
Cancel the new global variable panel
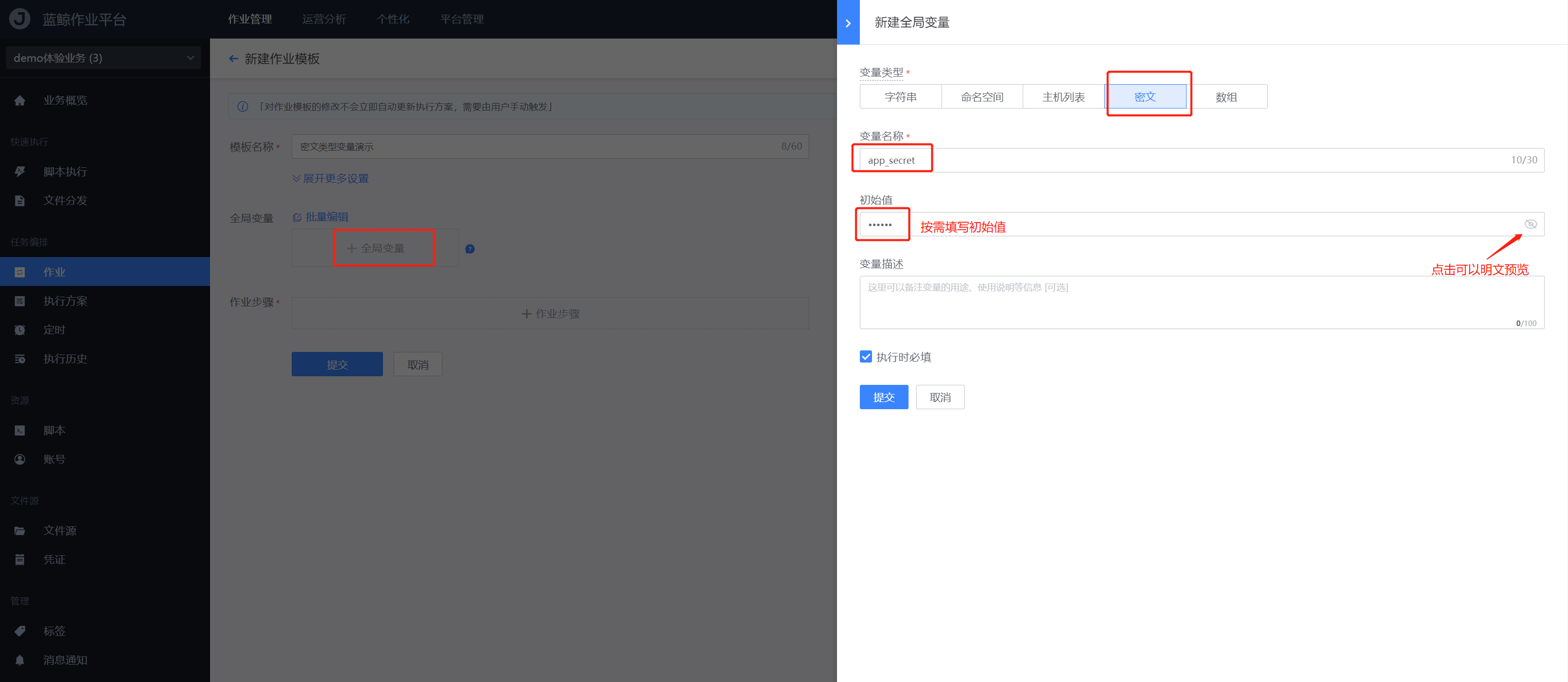[x=940, y=397]
